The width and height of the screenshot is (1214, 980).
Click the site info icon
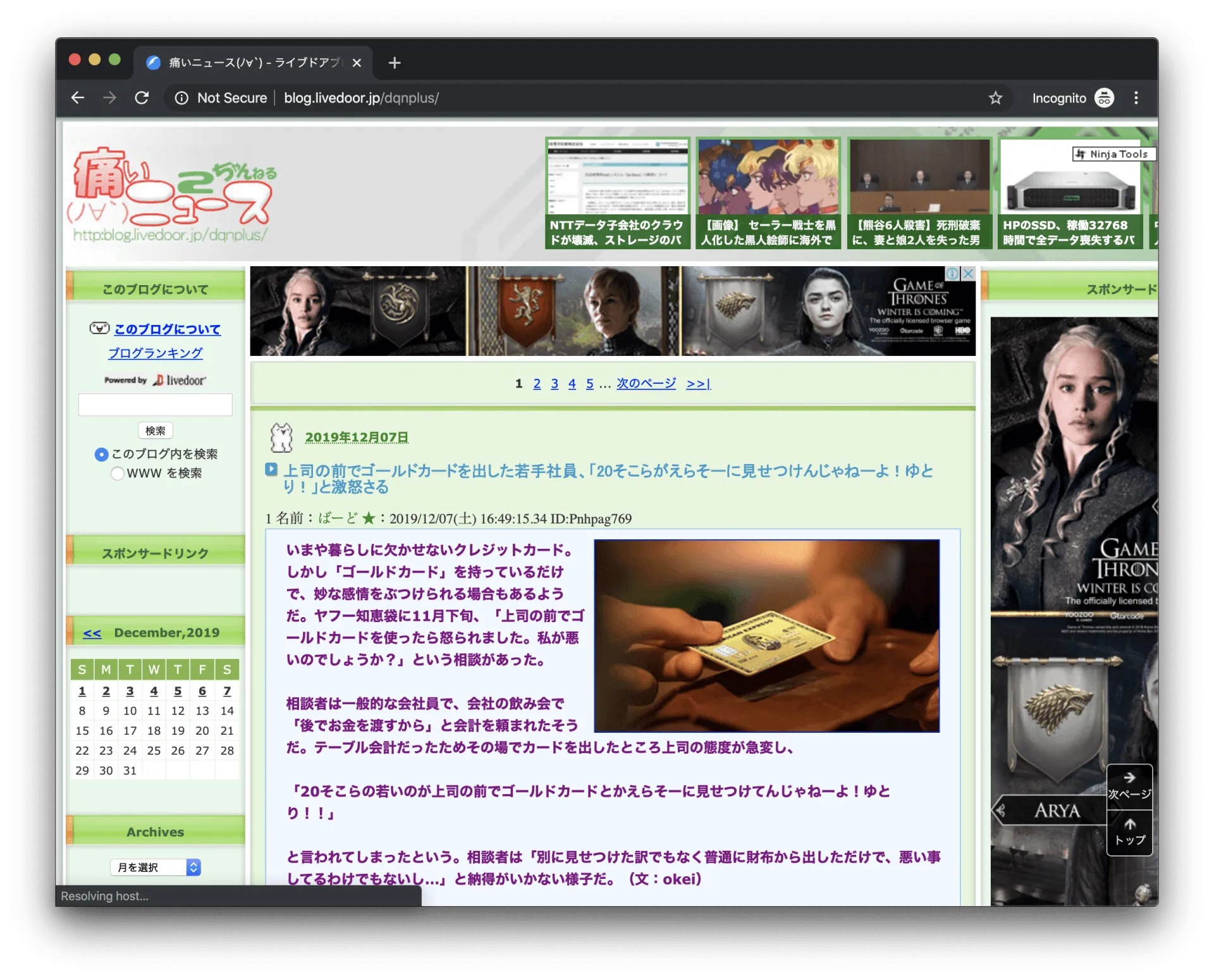pyautogui.click(x=181, y=98)
